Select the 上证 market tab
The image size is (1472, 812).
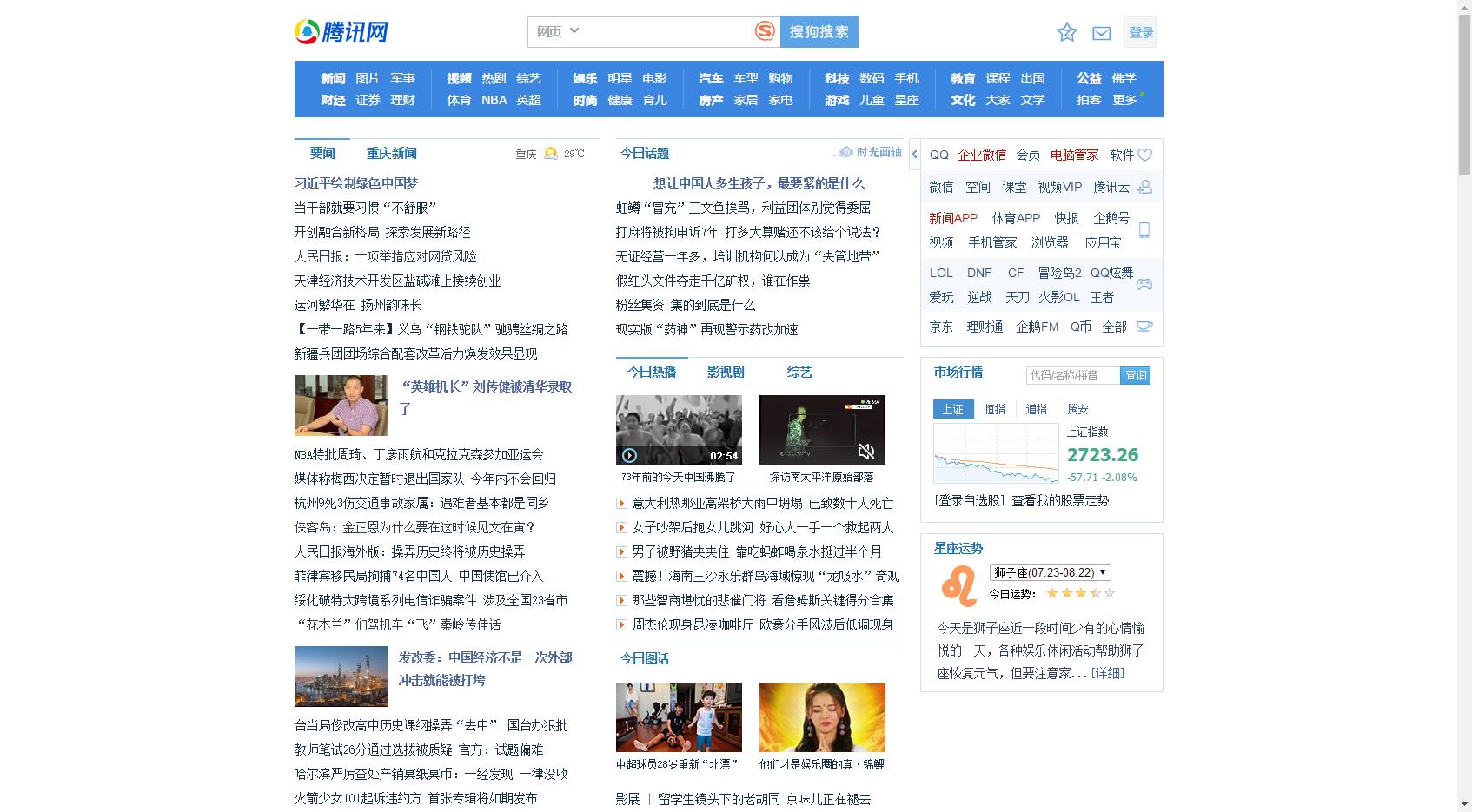[953, 409]
